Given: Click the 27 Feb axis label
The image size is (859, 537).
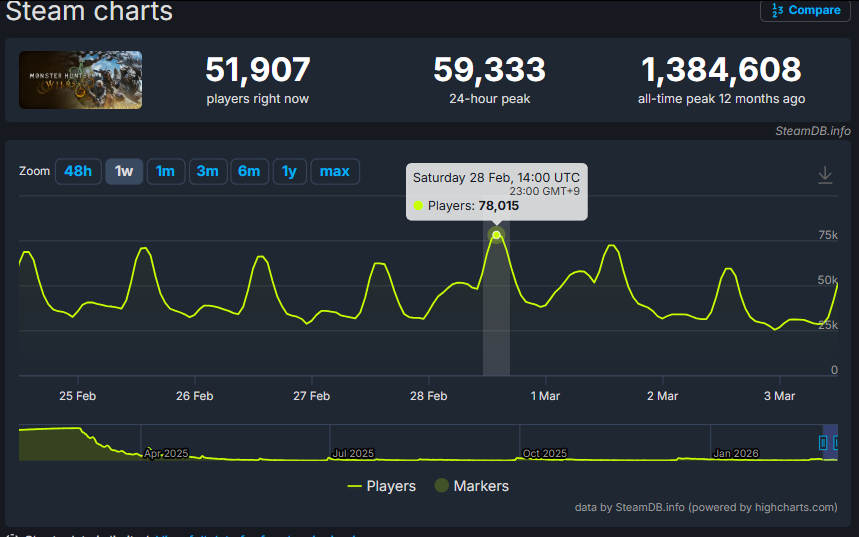Looking at the screenshot, I should click(312, 396).
